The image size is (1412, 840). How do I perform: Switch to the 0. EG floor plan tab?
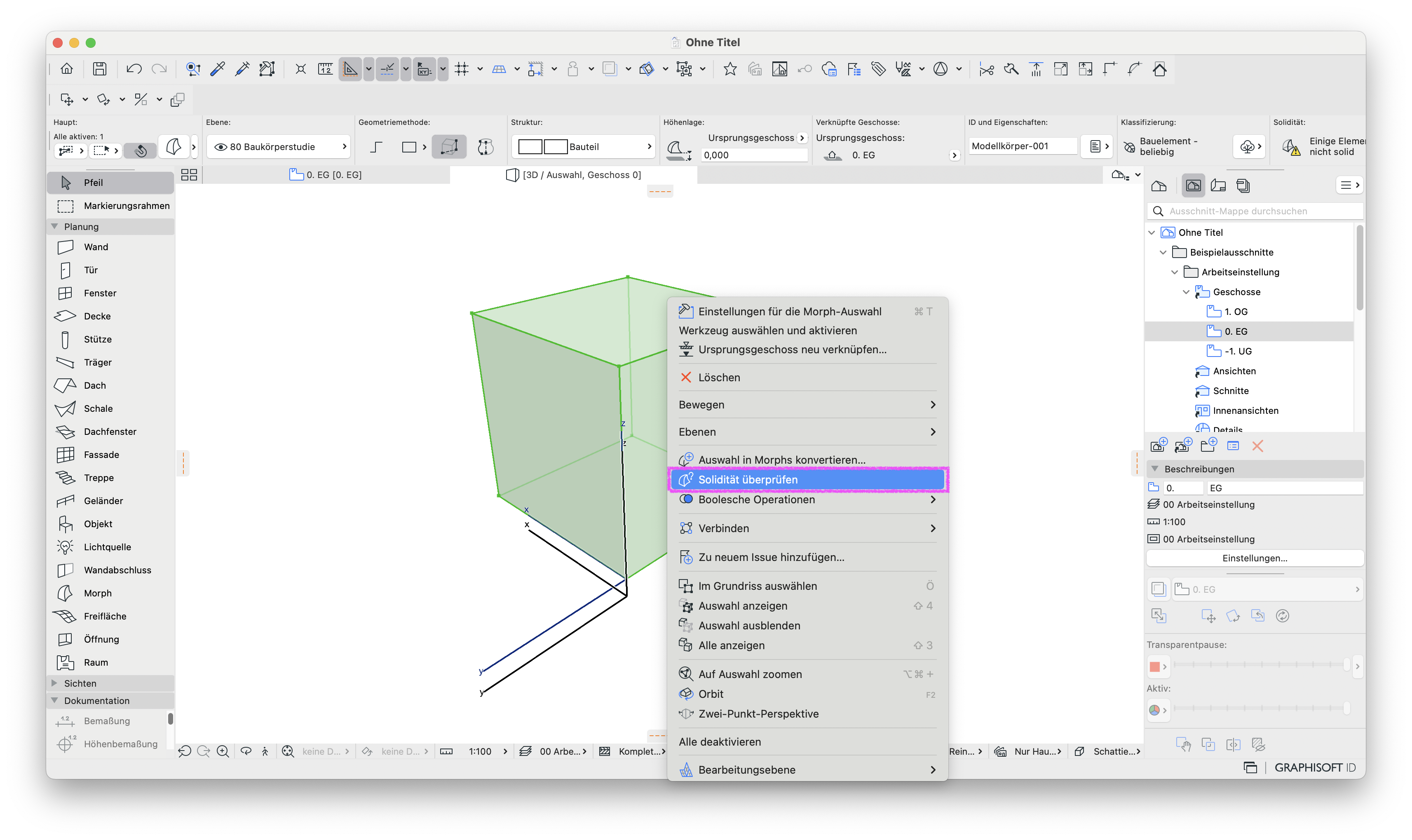(326, 175)
